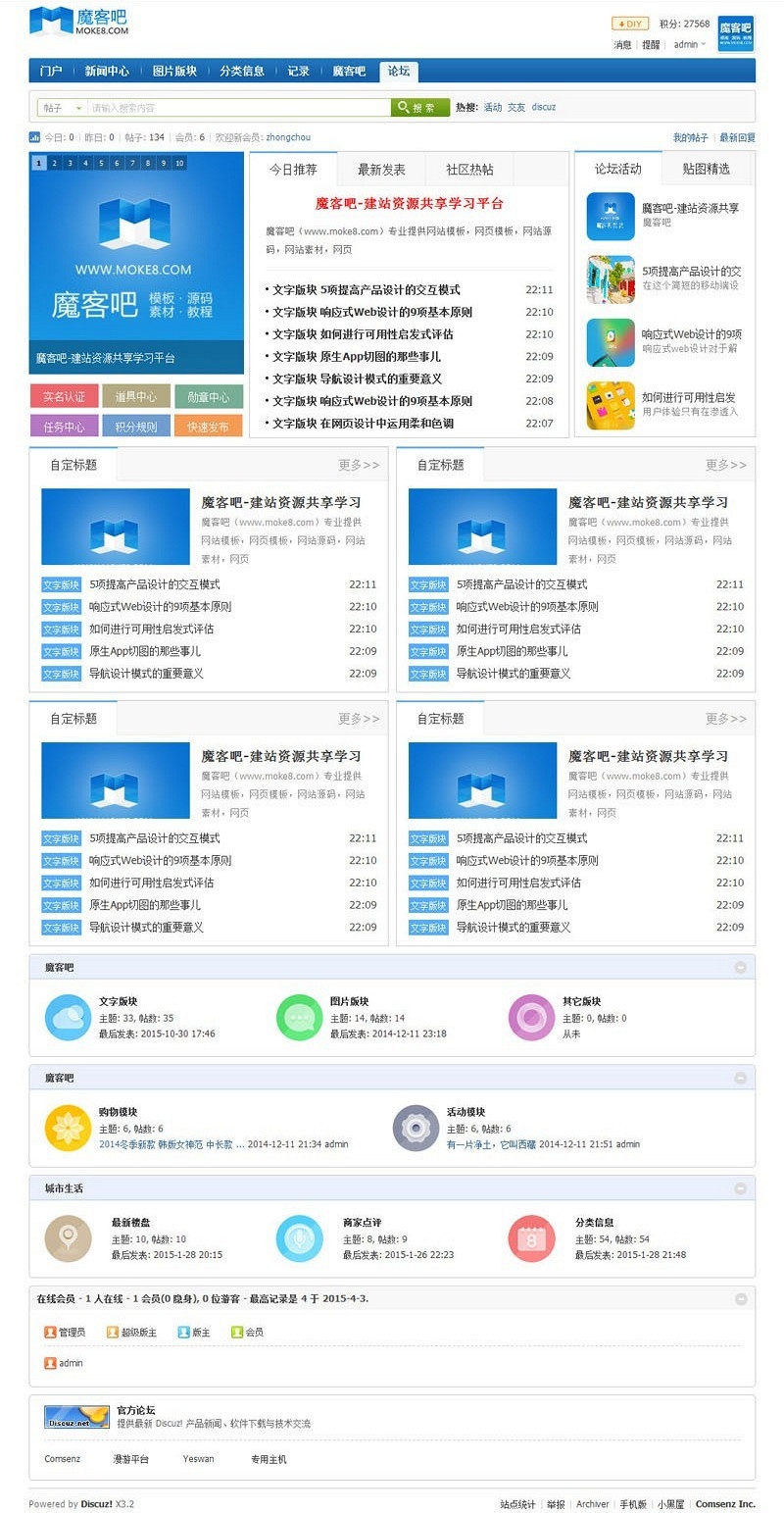Click the green 搜索 button
This screenshot has width=784, height=1513.
(x=420, y=108)
